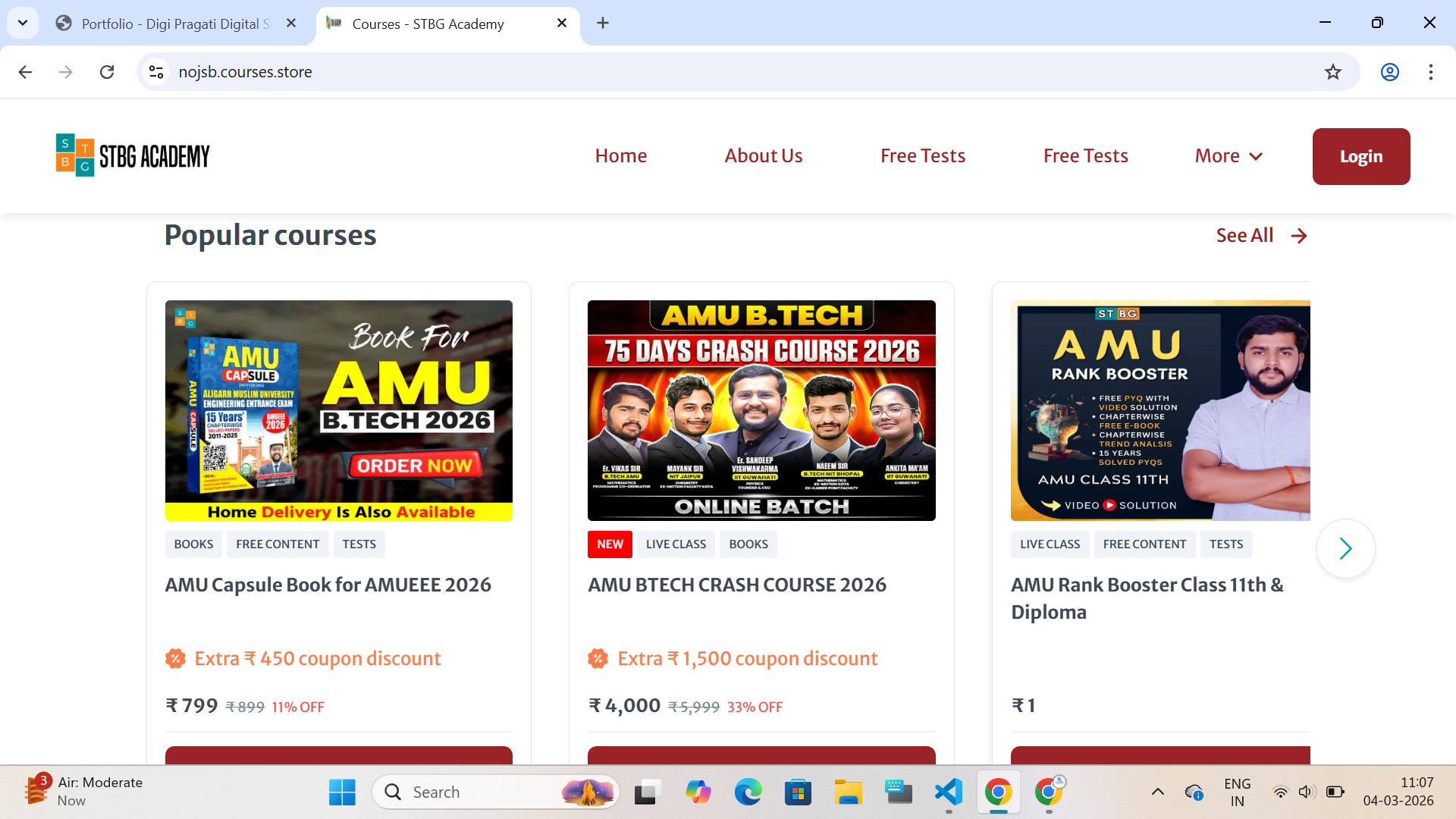Click the STBG Academy logo
Screen dimensions: 1456x819
tap(133, 155)
